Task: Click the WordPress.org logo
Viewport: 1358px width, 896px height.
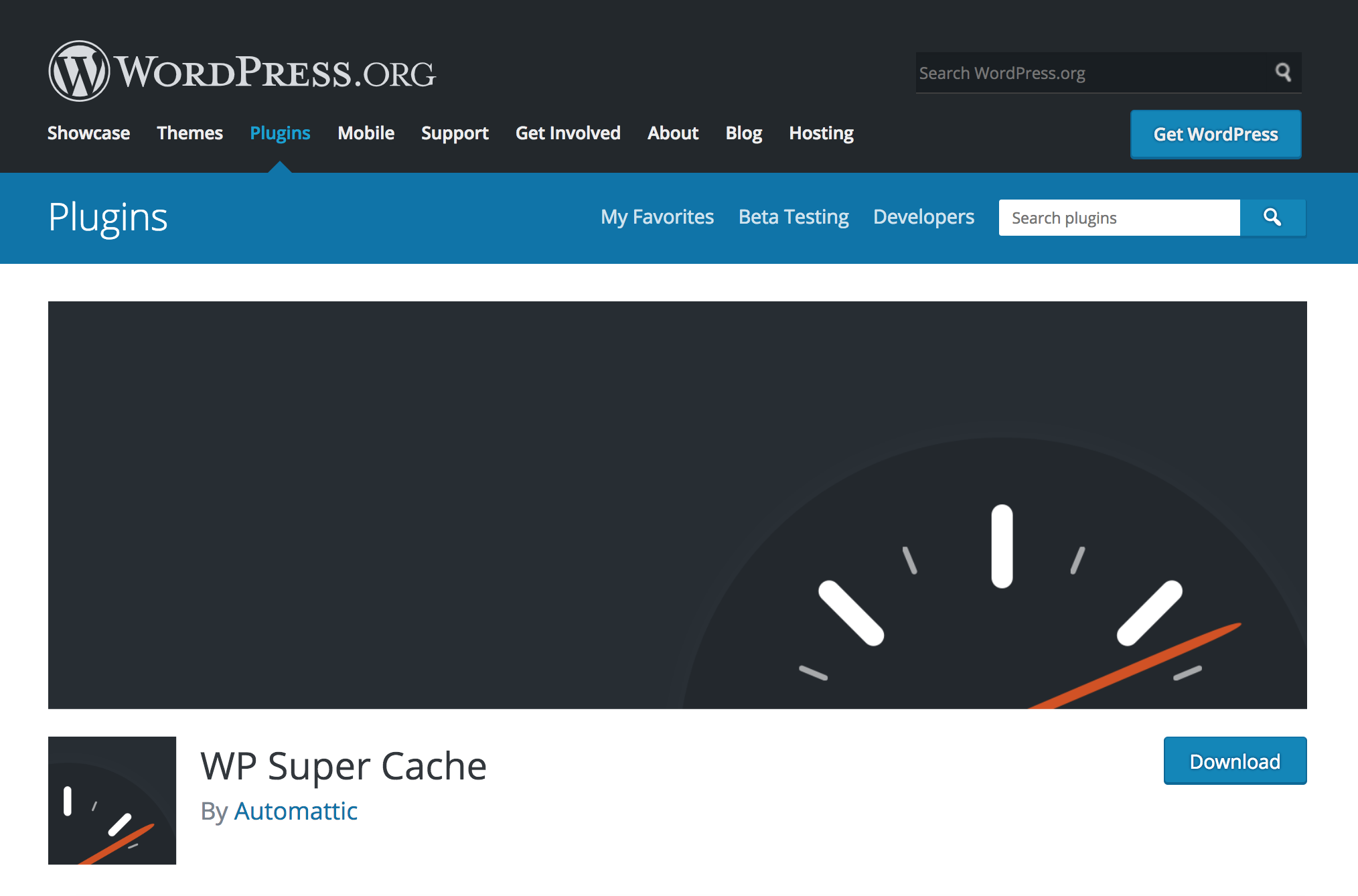Action: [242, 71]
